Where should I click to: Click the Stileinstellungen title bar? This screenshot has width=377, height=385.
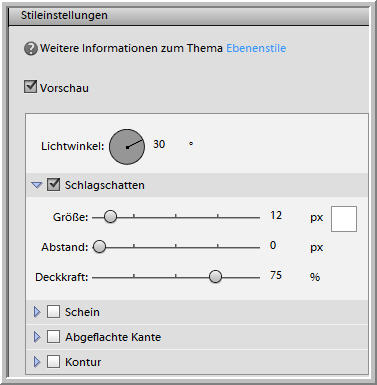[189, 16]
